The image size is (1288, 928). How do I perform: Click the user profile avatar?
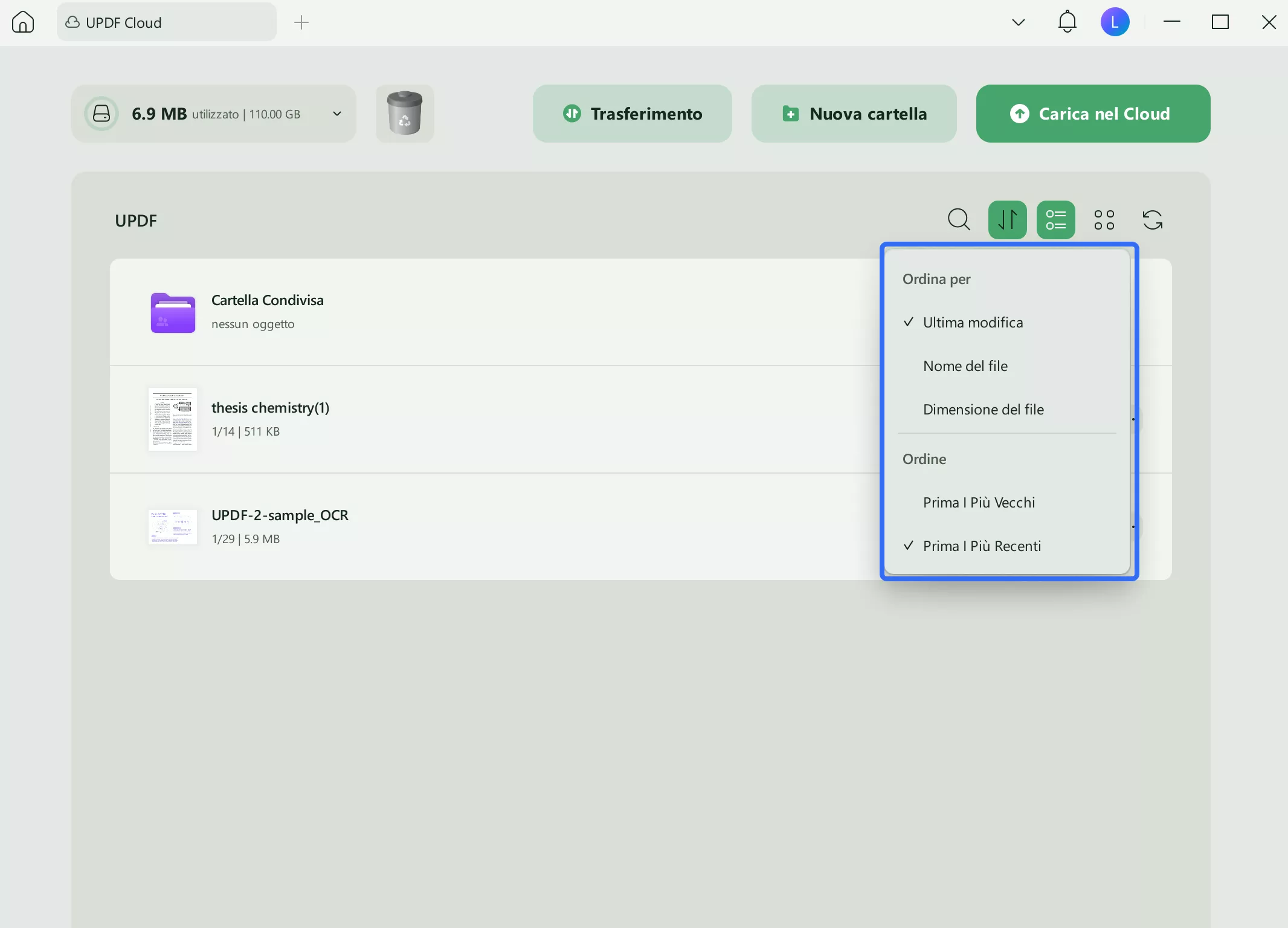[1115, 22]
